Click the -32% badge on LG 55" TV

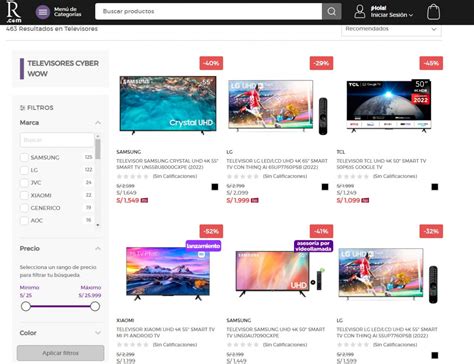tap(431, 231)
